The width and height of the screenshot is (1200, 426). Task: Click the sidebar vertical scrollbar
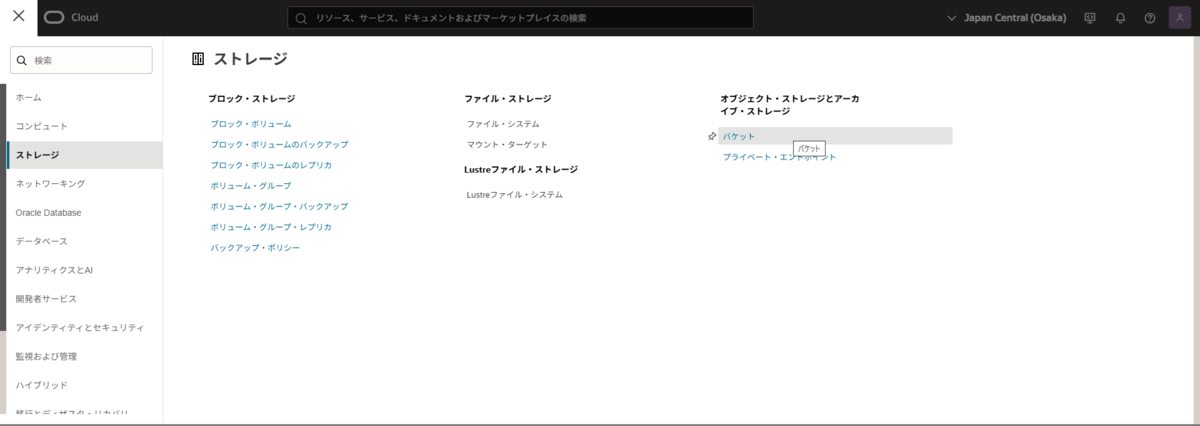tap(3, 208)
